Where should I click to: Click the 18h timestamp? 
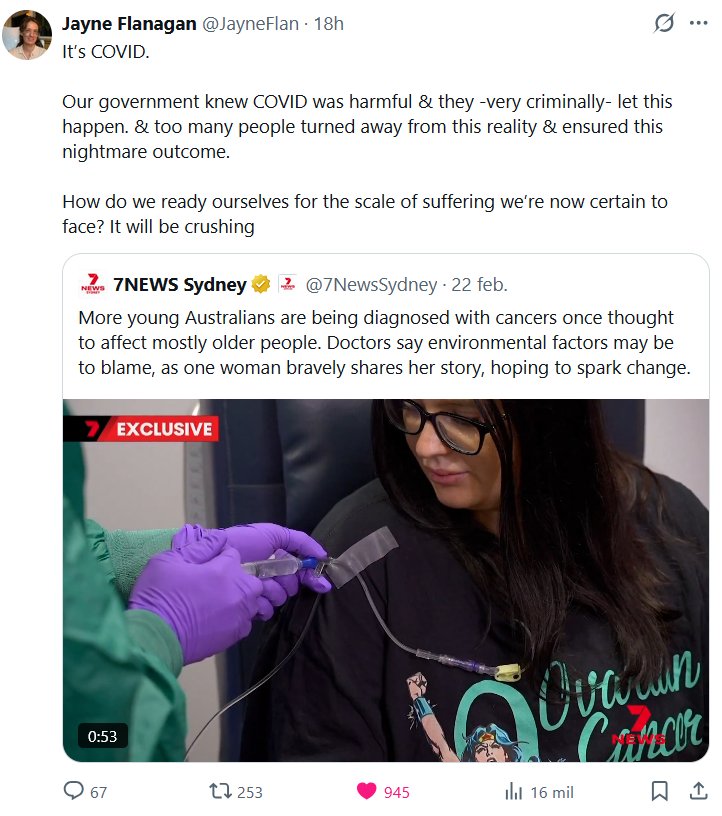point(328,23)
